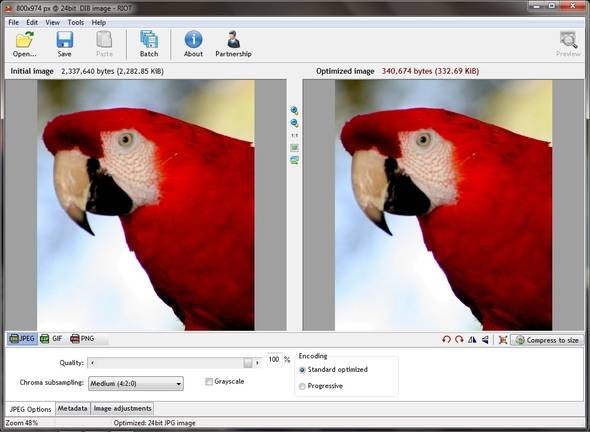This screenshot has height=432, width=590.
Task: Enable the Grayscale checkbox
Action: point(209,382)
